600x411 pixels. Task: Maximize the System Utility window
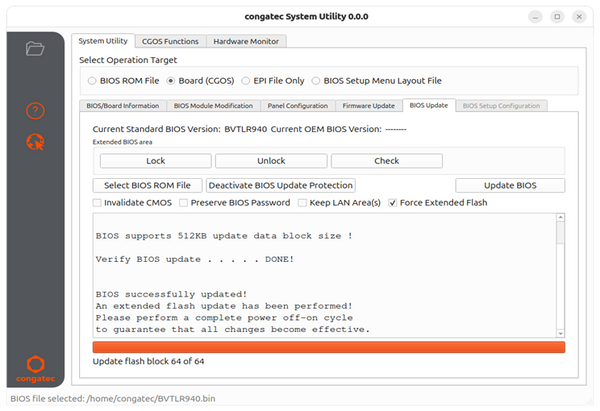pyautogui.click(x=558, y=16)
